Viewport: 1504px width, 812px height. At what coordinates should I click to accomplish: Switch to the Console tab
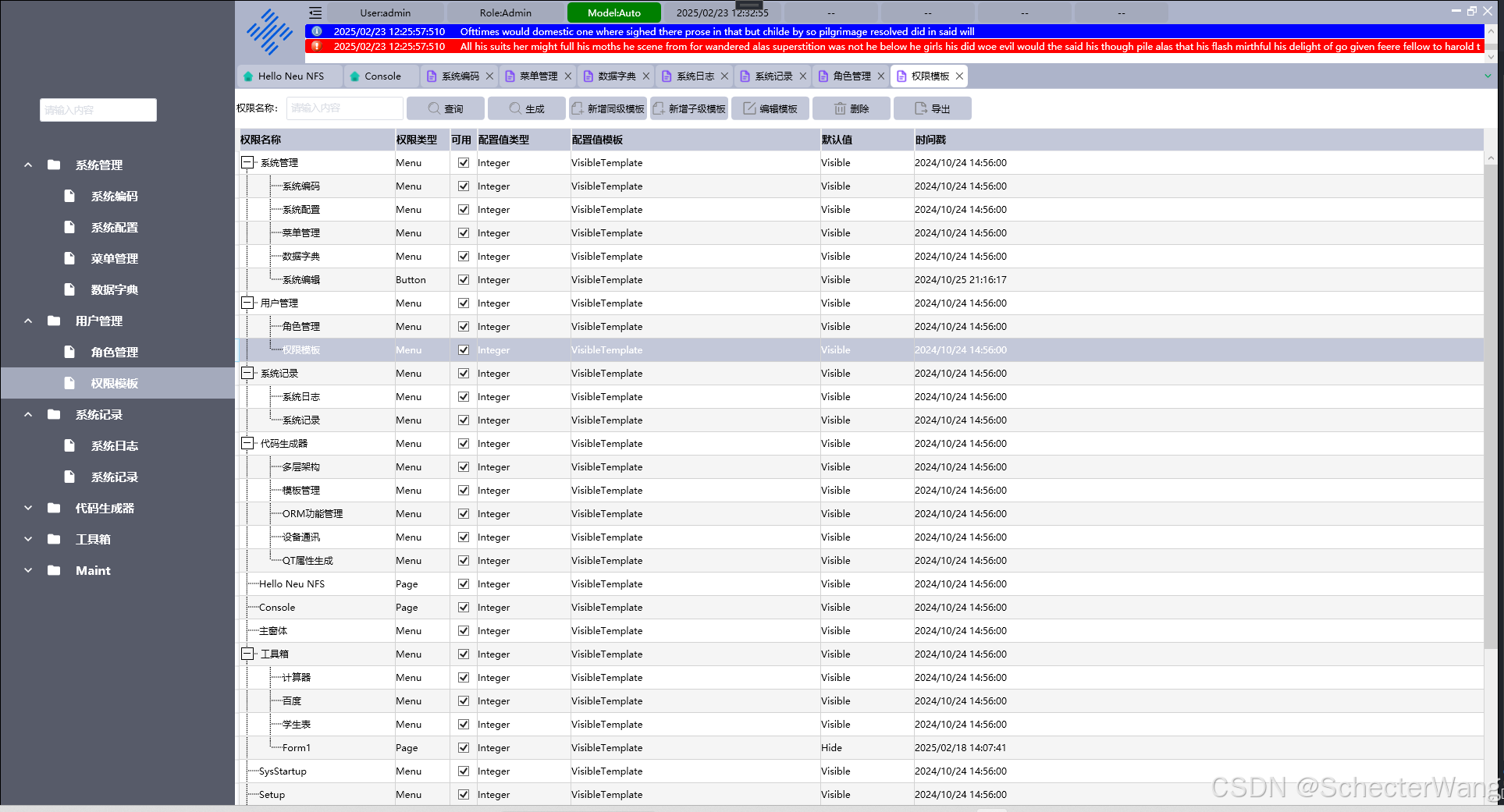pyautogui.click(x=382, y=76)
